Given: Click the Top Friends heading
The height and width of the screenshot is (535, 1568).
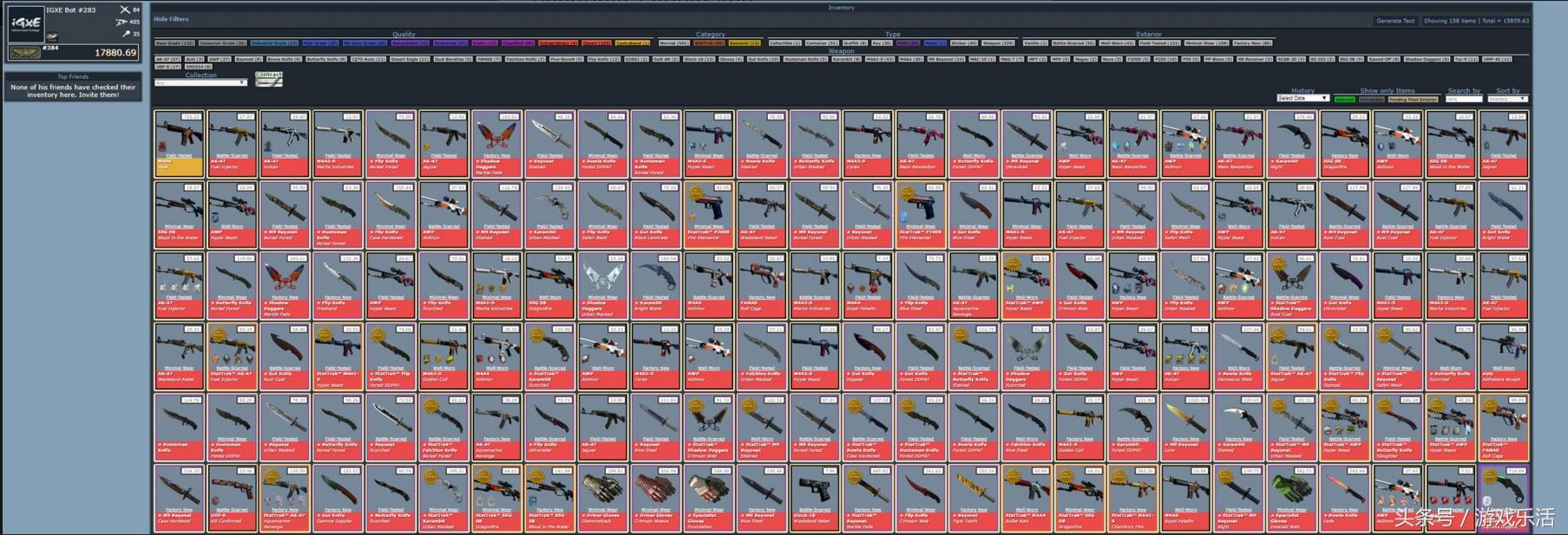Looking at the screenshot, I should tap(73, 76).
